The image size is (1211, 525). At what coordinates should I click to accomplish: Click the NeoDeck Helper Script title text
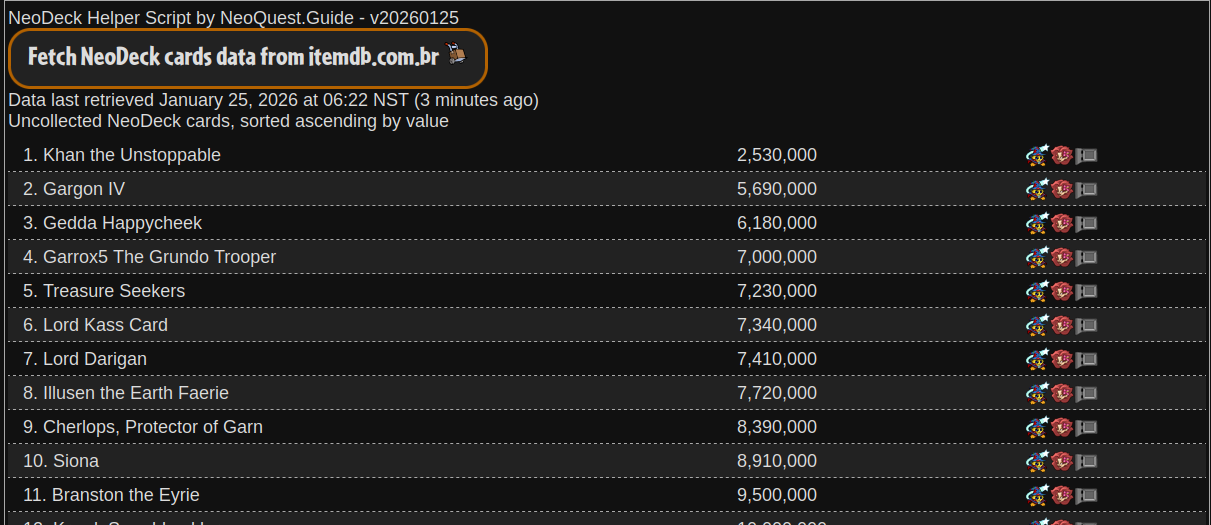pos(233,18)
